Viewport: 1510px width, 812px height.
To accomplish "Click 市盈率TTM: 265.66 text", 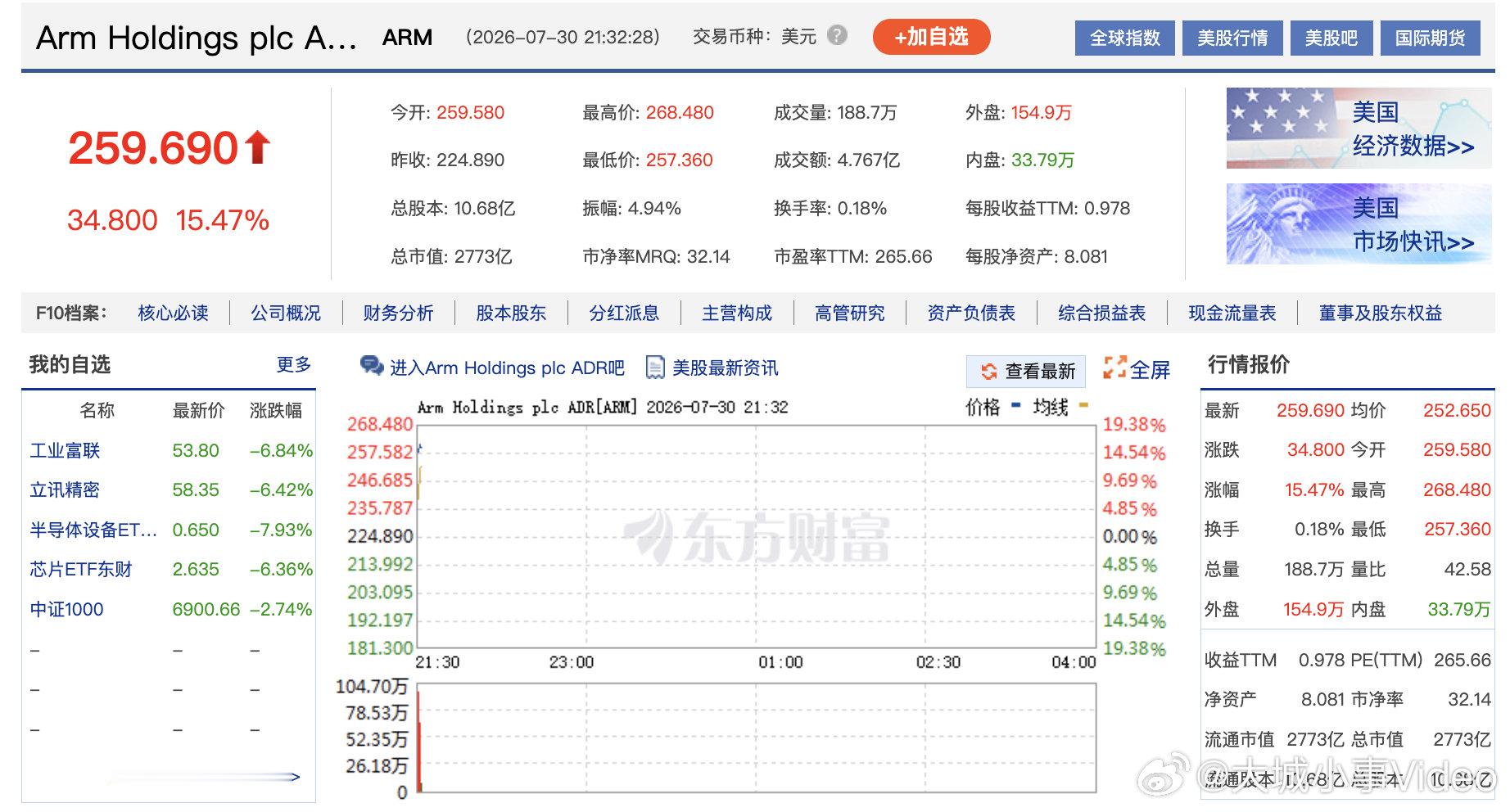I will pos(853,256).
